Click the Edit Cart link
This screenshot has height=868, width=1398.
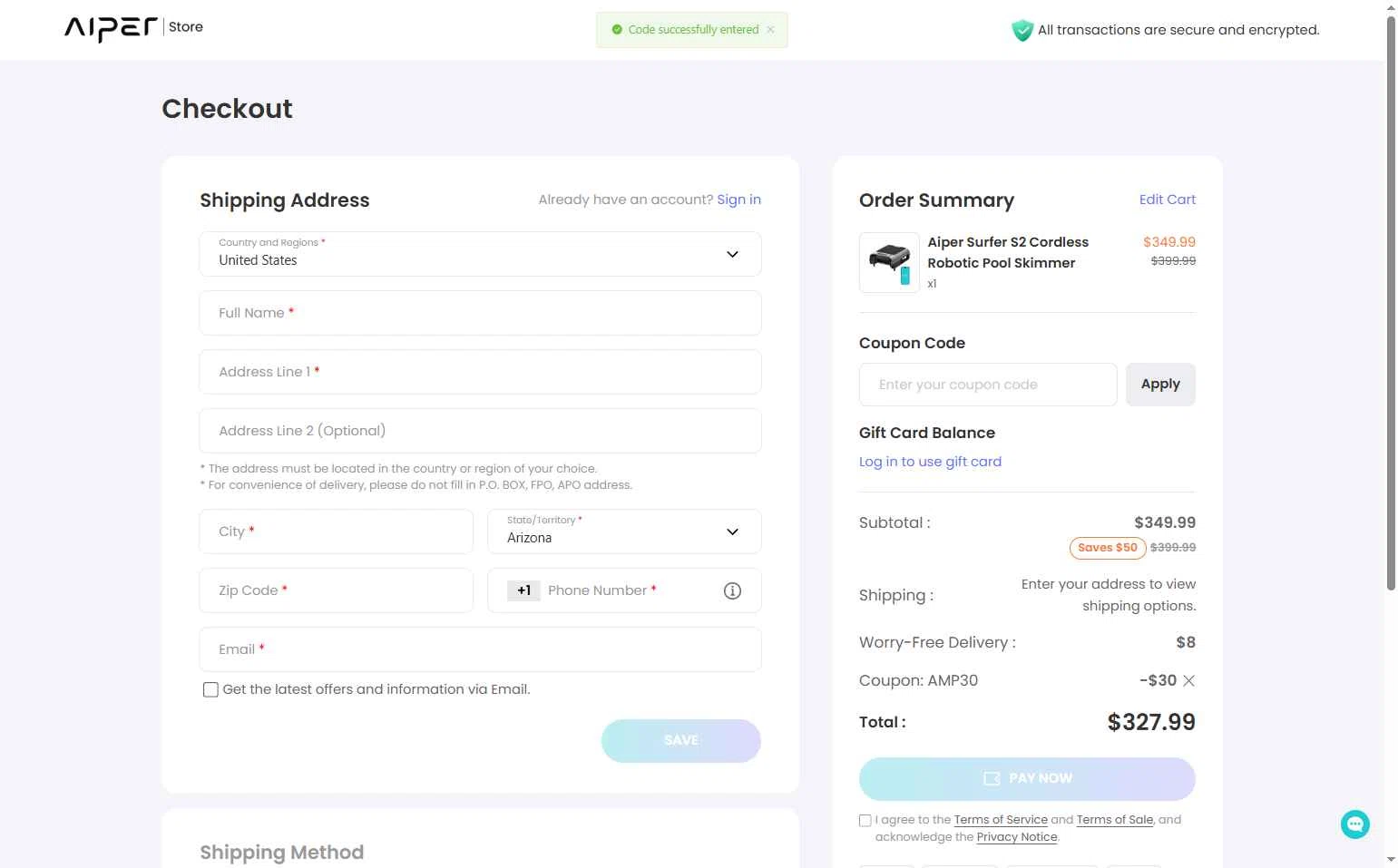[1167, 200]
